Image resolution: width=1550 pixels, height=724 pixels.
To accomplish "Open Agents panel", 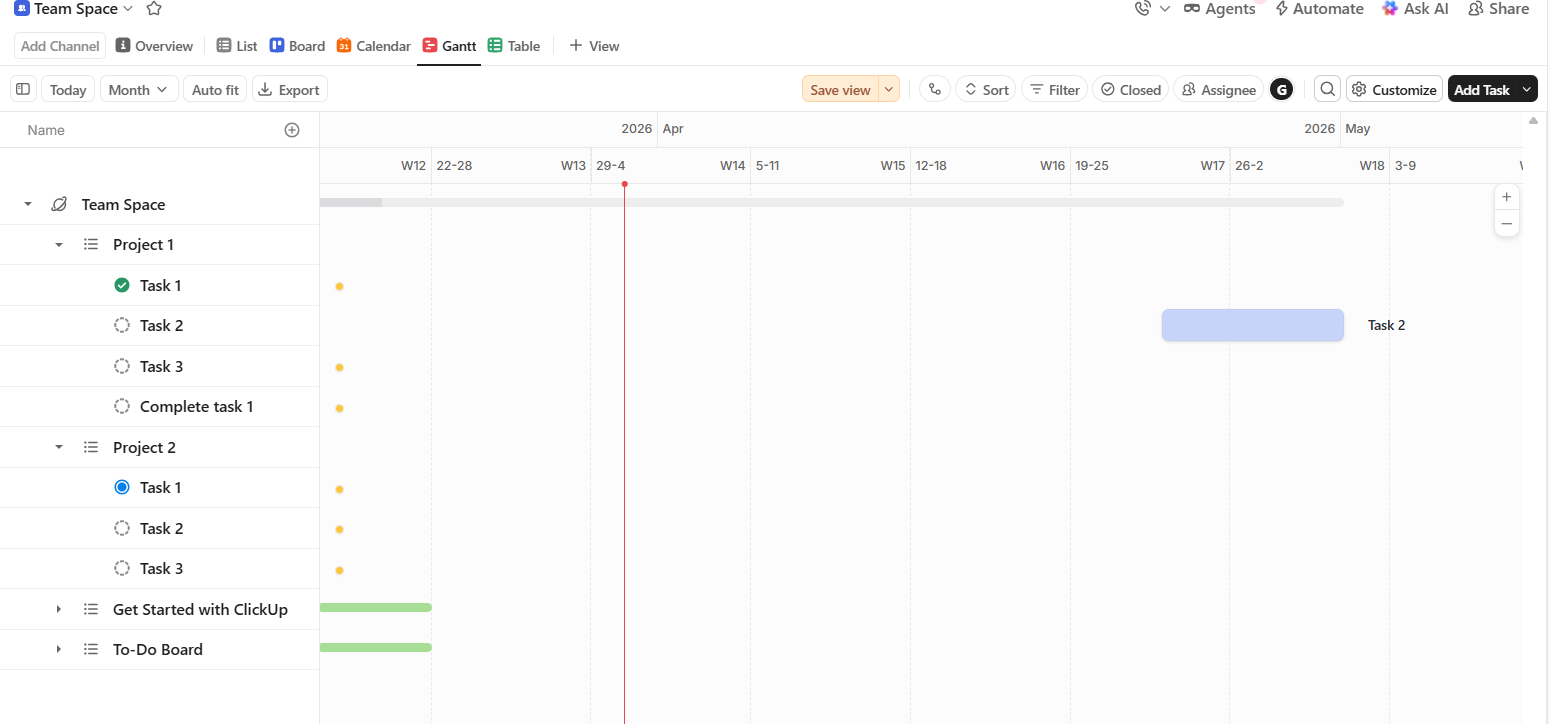I will tap(1219, 9).
